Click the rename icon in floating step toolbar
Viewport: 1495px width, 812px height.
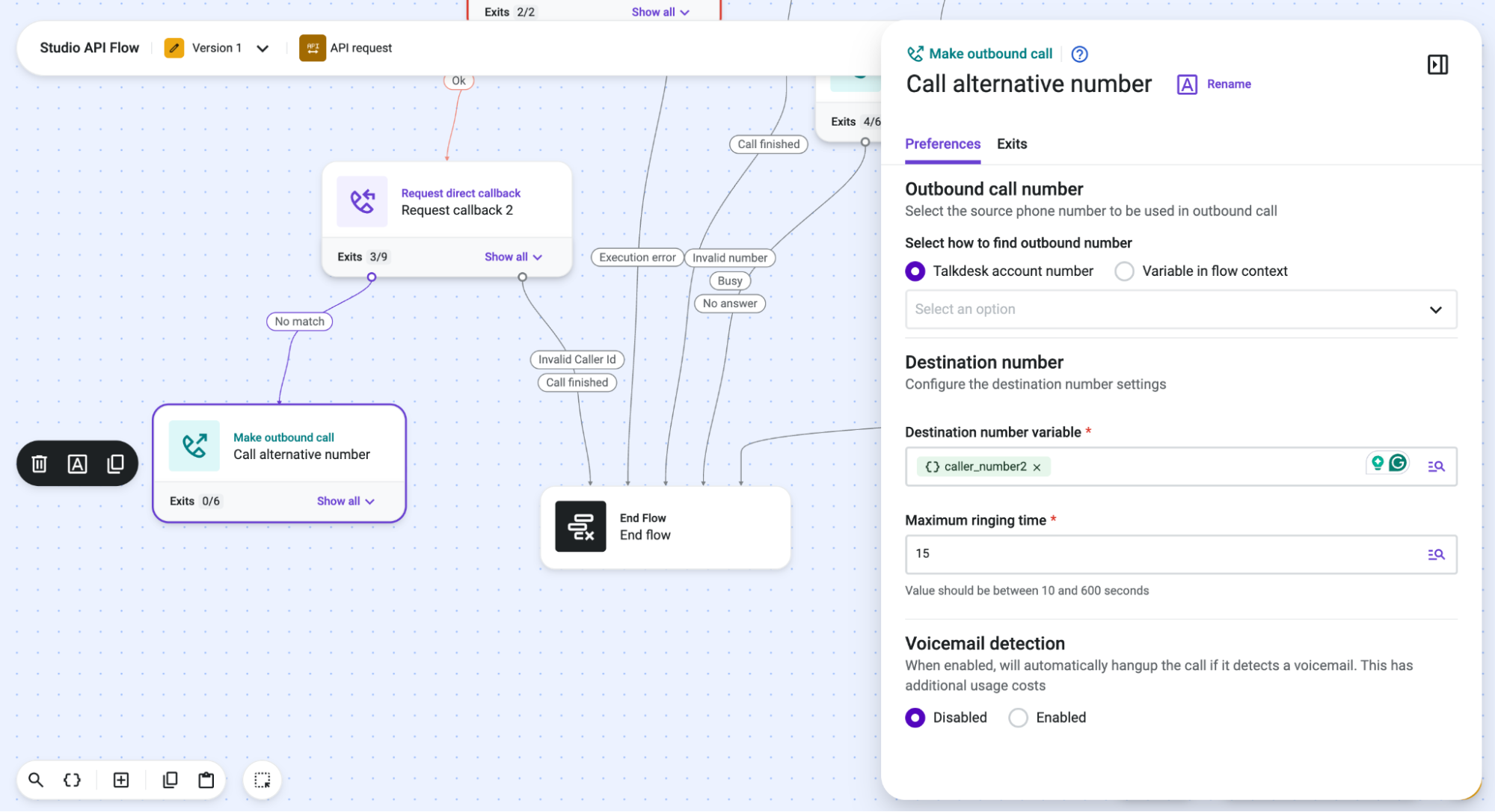point(78,464)
